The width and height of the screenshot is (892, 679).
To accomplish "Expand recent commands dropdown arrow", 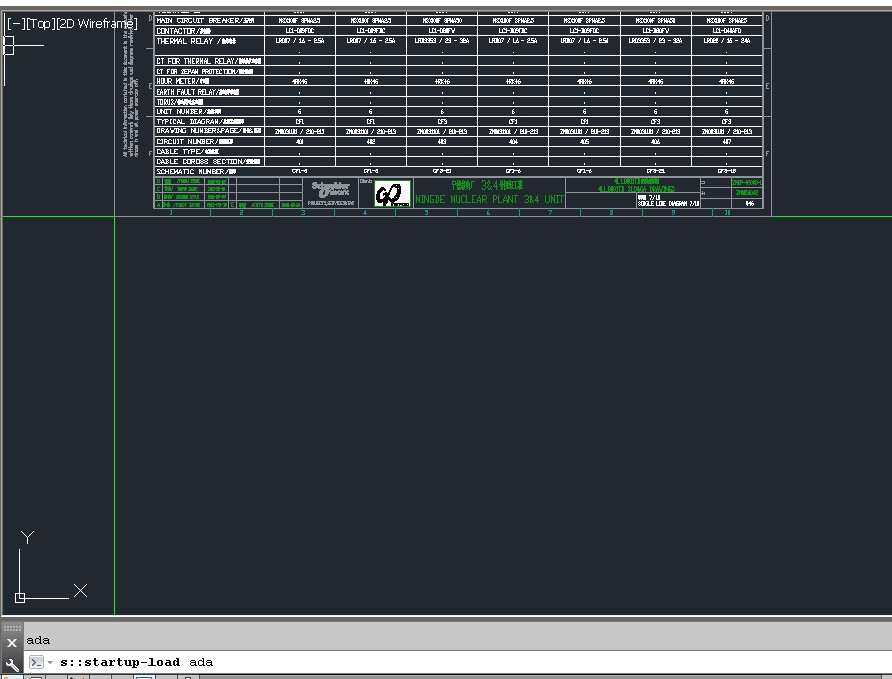I will point(50,663).
